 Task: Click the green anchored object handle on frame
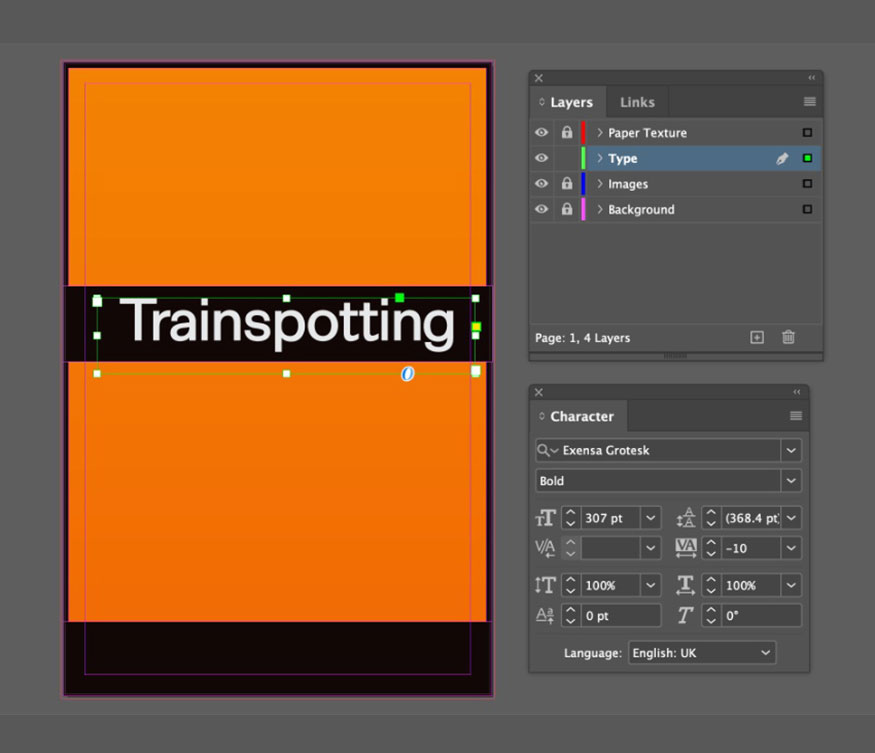click(x=400, y=298)
